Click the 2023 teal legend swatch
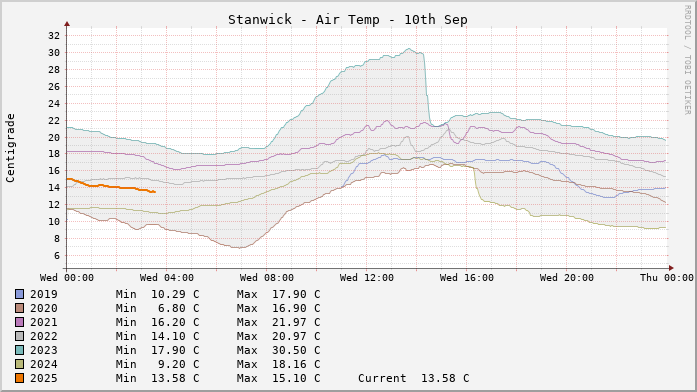This screenshot has width=697, height=392. point(20,350)
